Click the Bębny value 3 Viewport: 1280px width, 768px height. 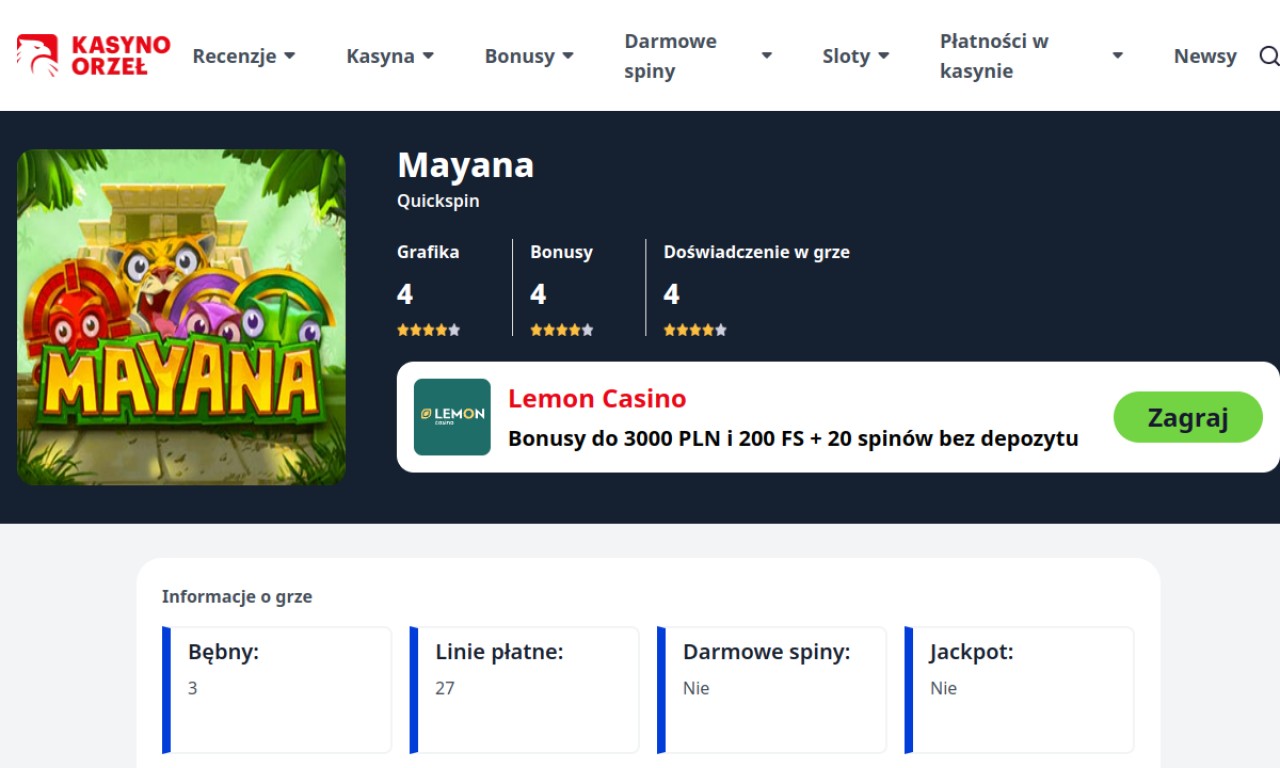[193, 688]
